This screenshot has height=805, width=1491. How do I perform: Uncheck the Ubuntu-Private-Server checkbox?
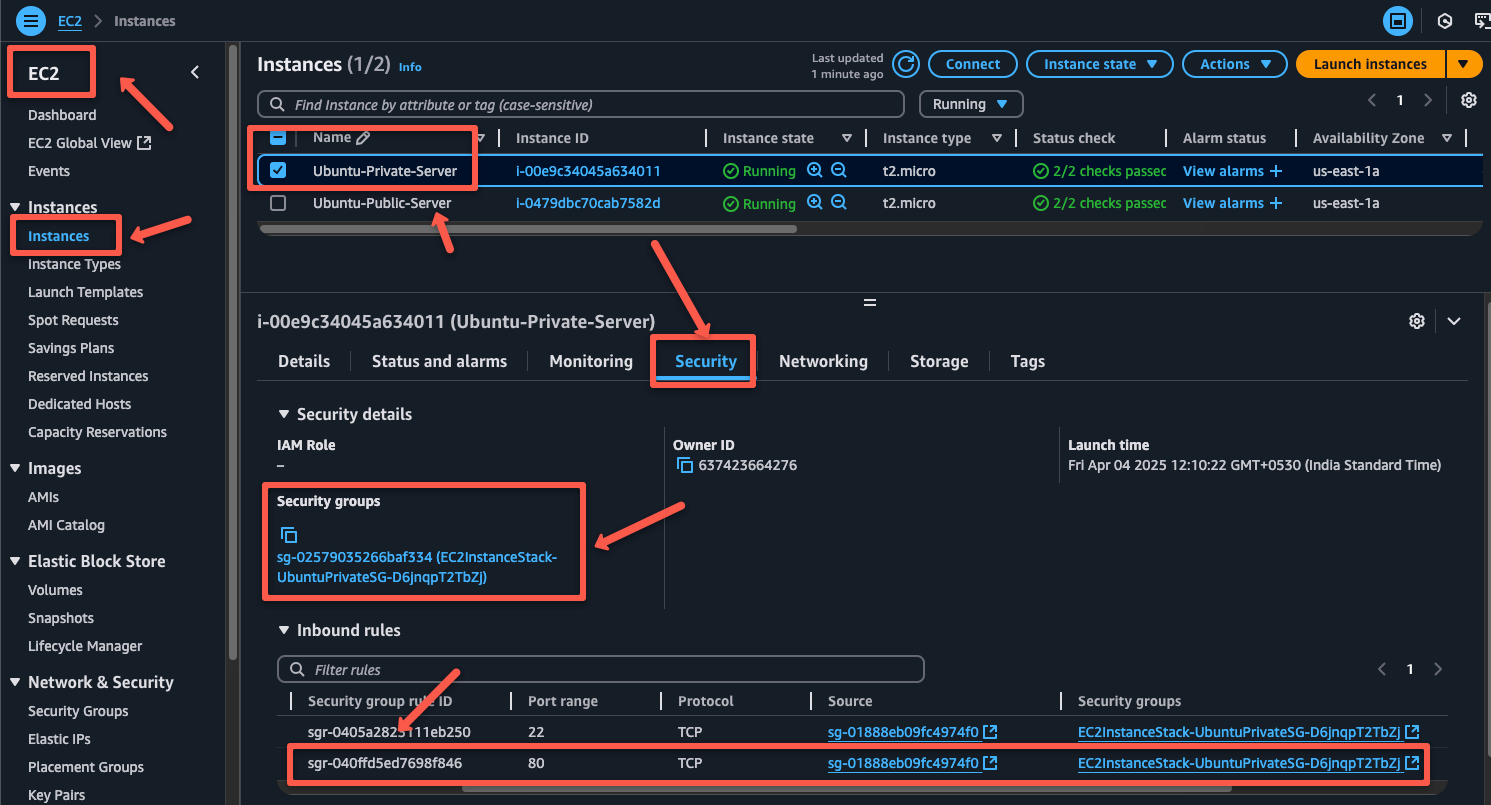(x=278, y=171)
